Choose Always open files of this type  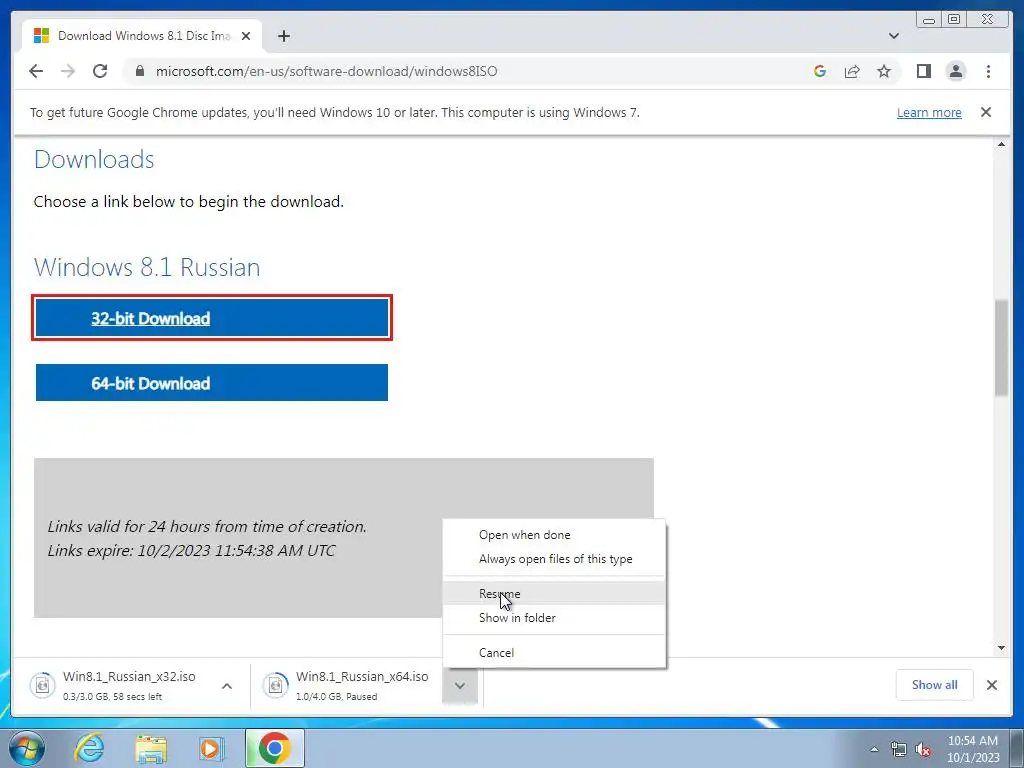[x=554, y=559]
